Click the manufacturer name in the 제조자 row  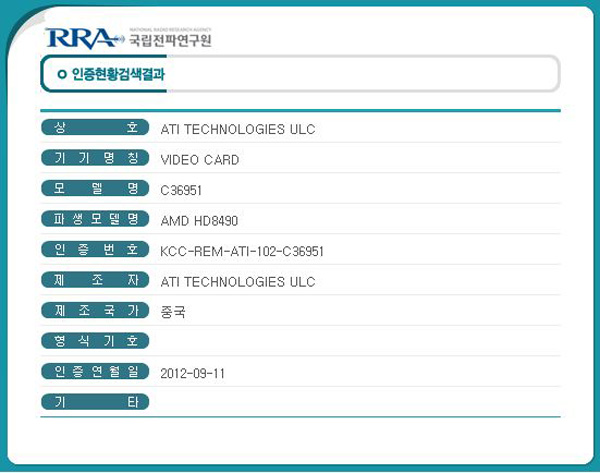click(x=238, y=282)
